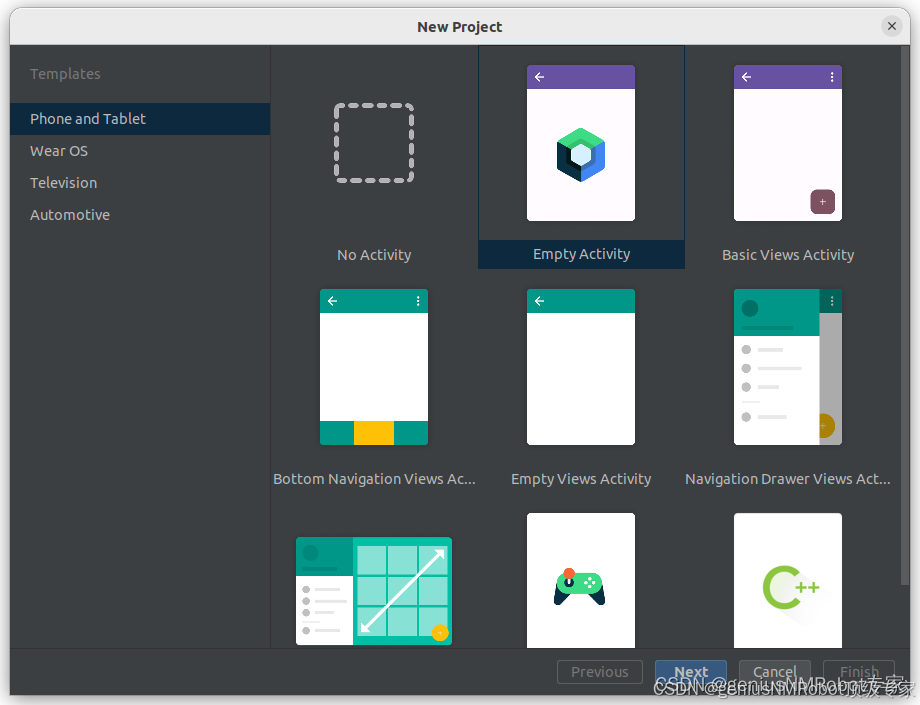The height and width of the screenshot is (705, 920).
Task: Open the Television templates category
Action: click(x=63, y=182)
